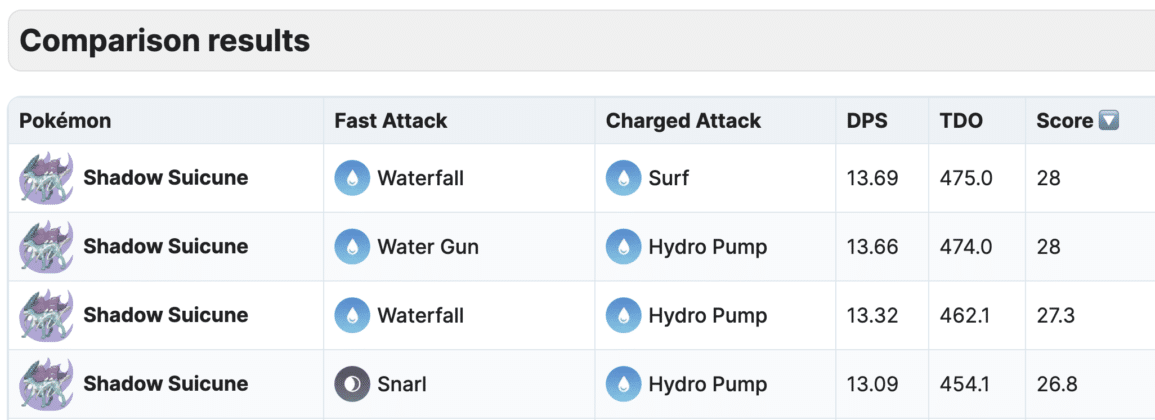Image resolution: width=1155 pixels, height=420 pixels.
Task: Sort table by DPS column header
Action: 867,121
